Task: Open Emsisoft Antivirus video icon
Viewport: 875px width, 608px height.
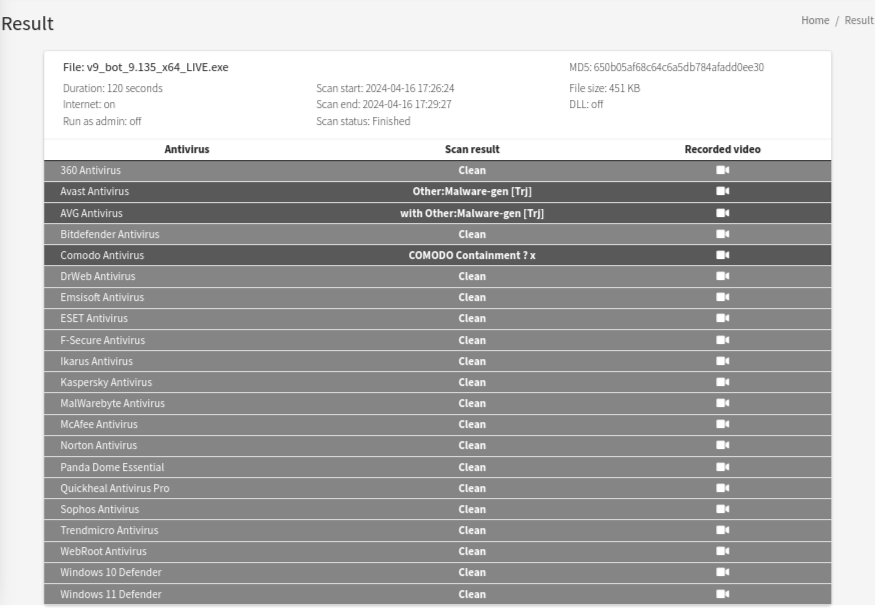Action: pyautogui.click(x=723, y=297)
